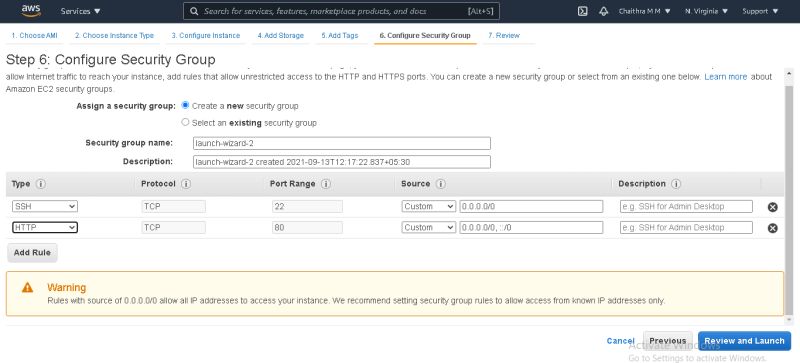The width and height of the screenshot is (800, 363).
Task: Open Source dropdown for SSH rule
Action: 429,206
